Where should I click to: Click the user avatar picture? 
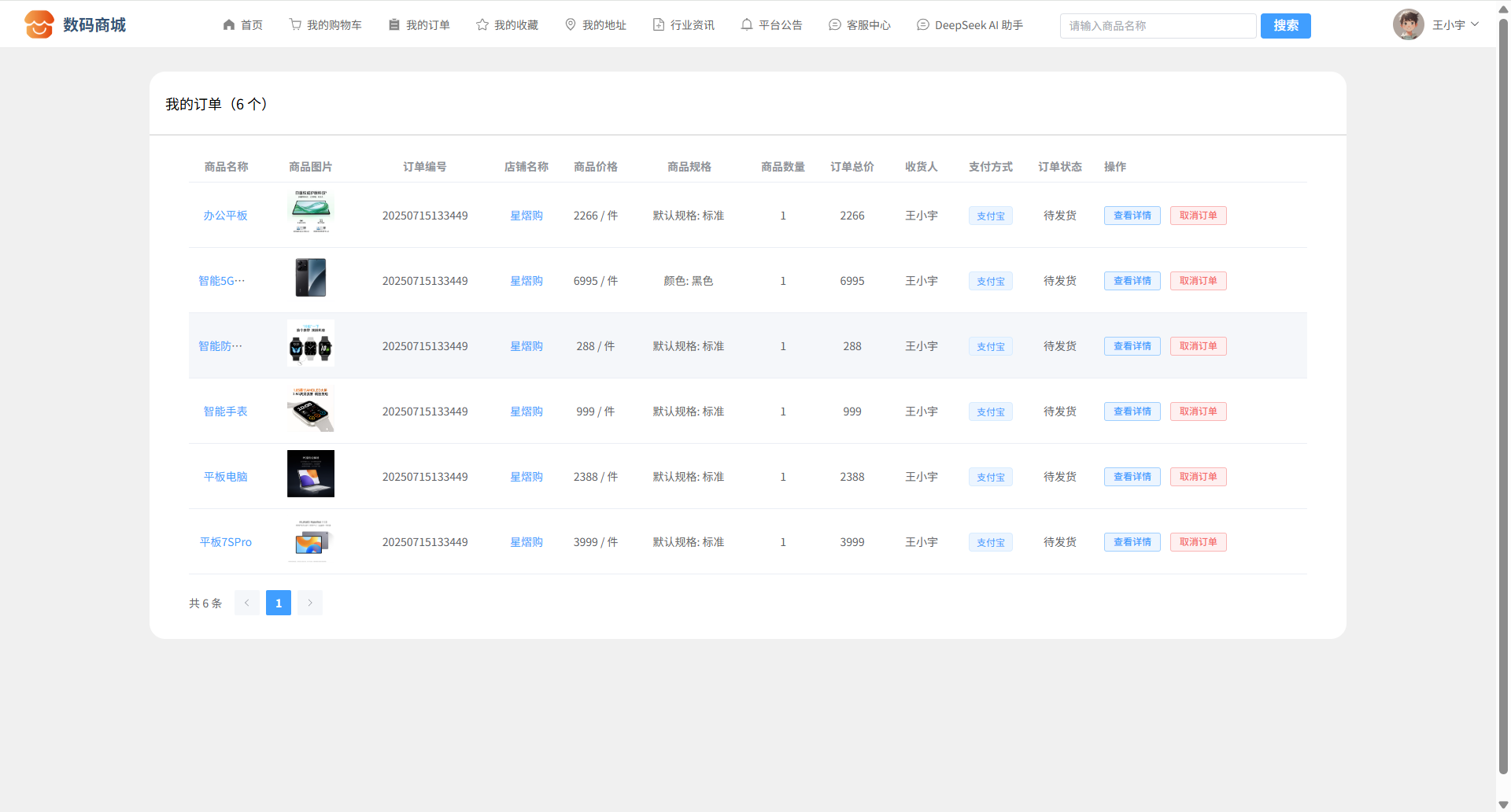pyautogui.click(x=1408, y=24)
